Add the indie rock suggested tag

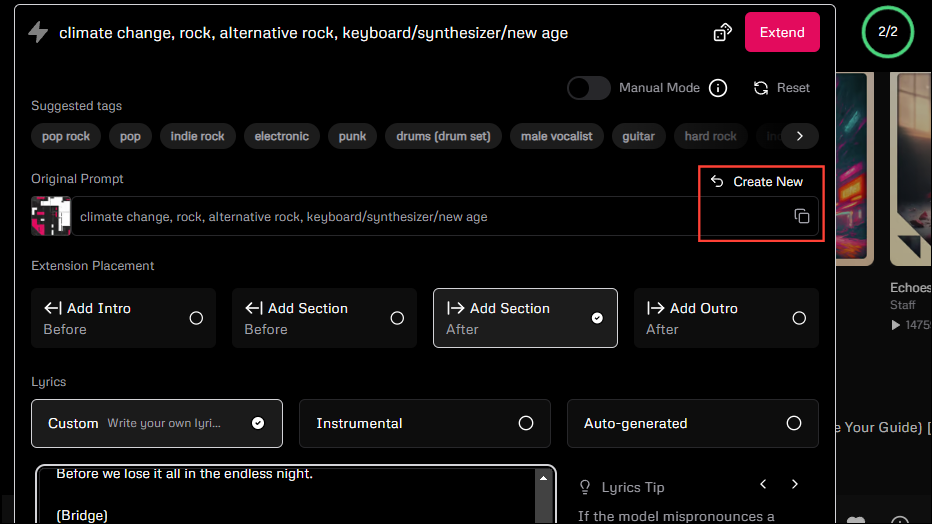(197, 136)
